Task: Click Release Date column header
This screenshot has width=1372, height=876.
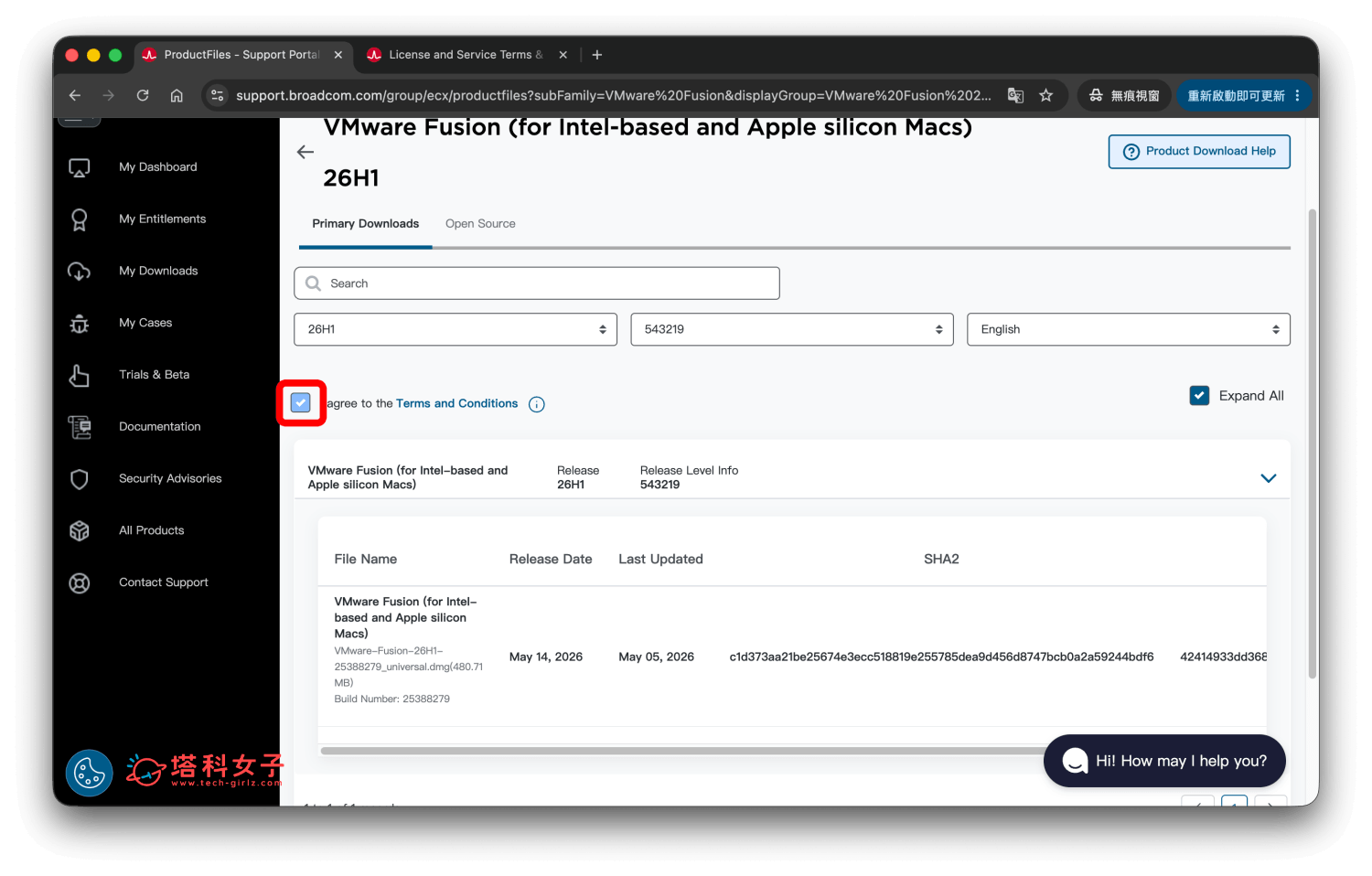Action: 551,560
